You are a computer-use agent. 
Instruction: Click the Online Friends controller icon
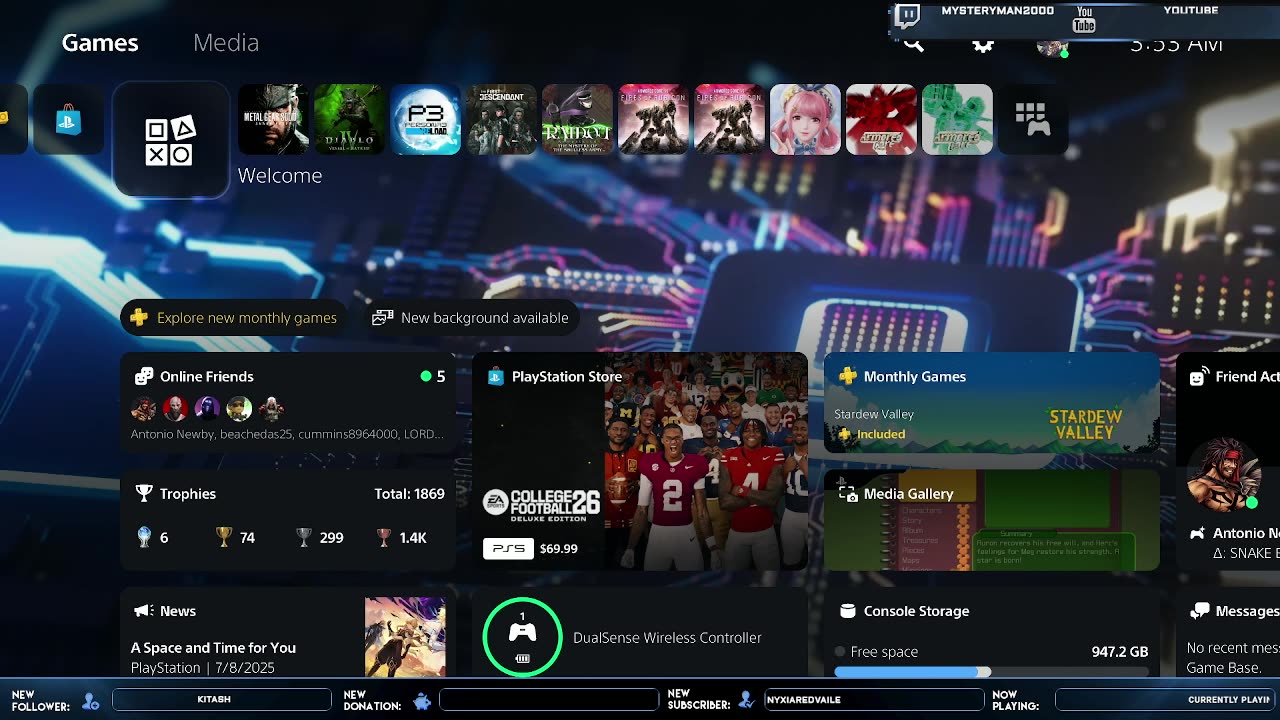tap(144, 376)
